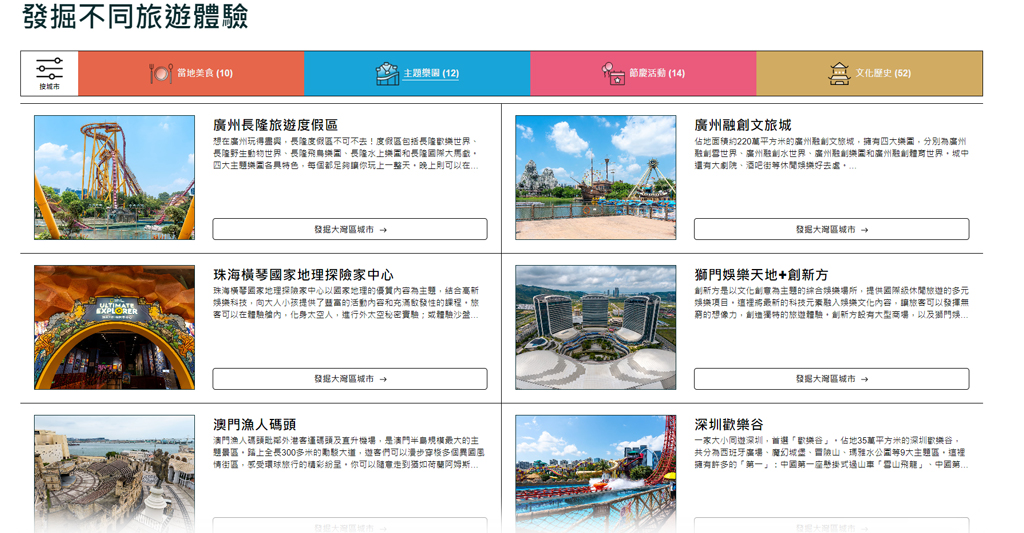
Task: Click the title 深圳歡樂谷
Action: [x=729, y=425]
